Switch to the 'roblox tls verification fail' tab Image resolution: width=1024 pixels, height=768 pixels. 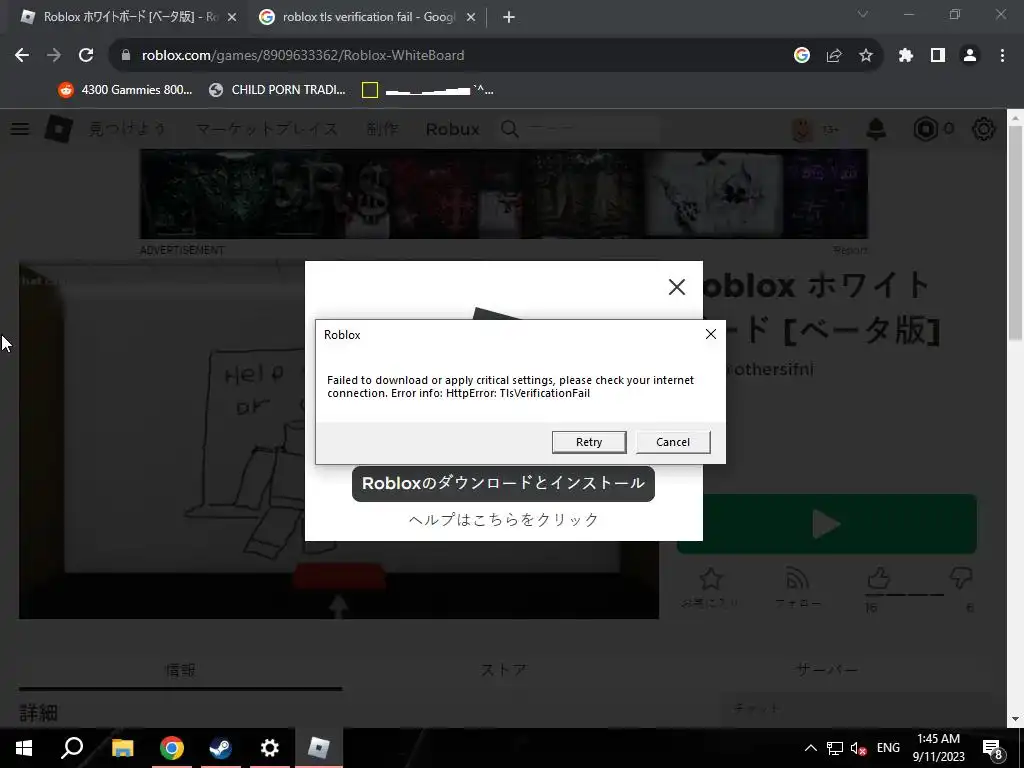click(x=366, y=18)
